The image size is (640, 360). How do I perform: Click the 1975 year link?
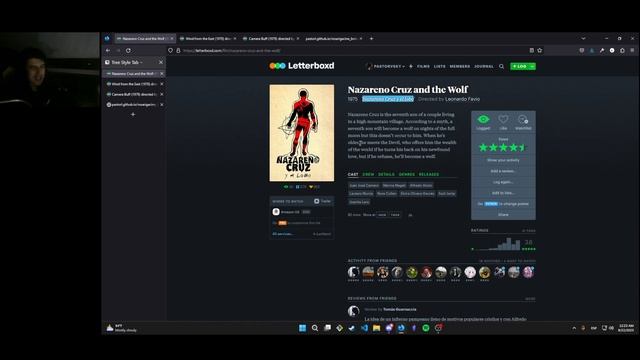[x=352, y=99]
